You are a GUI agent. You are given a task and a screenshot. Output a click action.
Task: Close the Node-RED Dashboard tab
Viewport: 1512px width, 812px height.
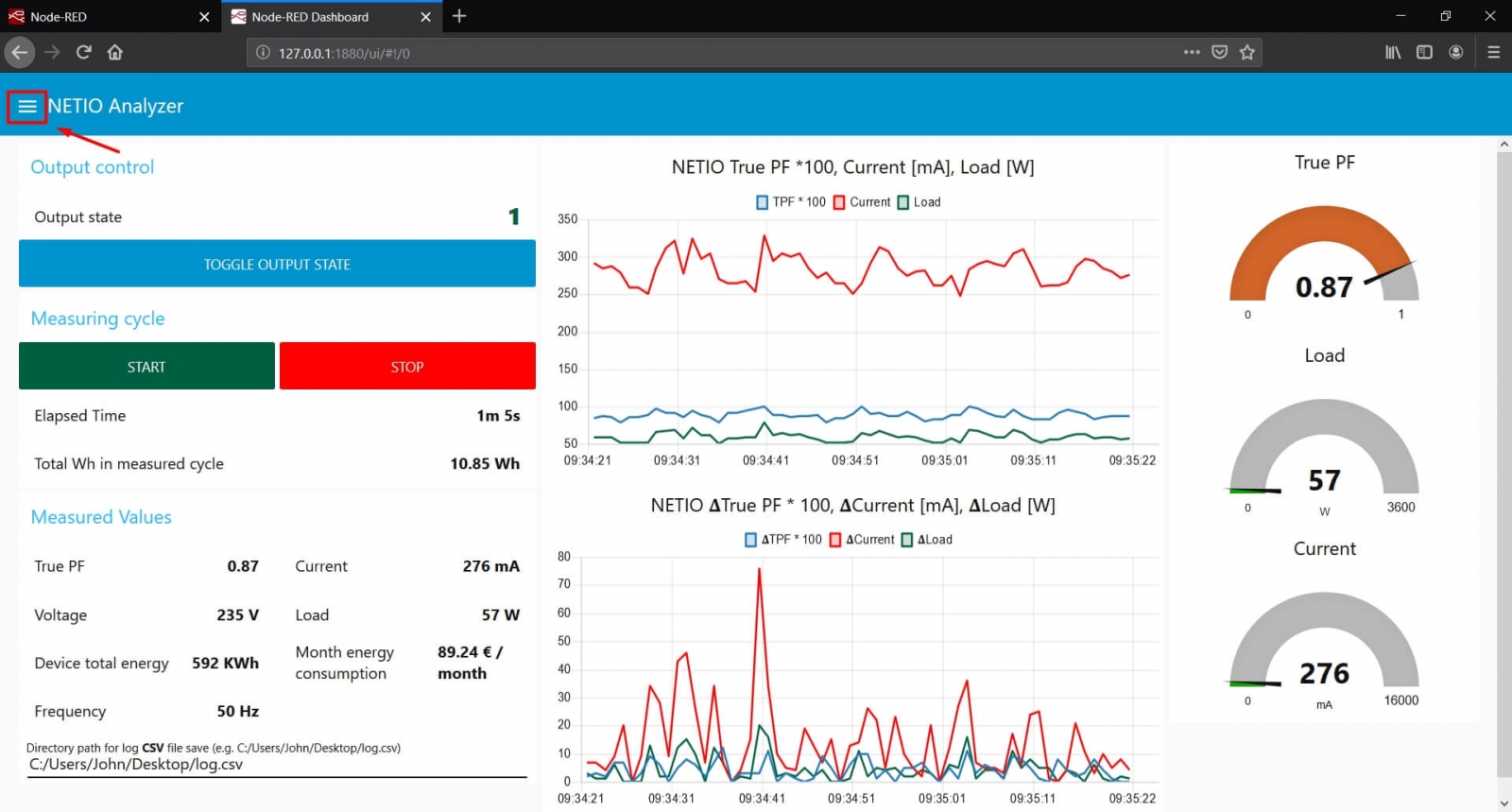(425, 17)
